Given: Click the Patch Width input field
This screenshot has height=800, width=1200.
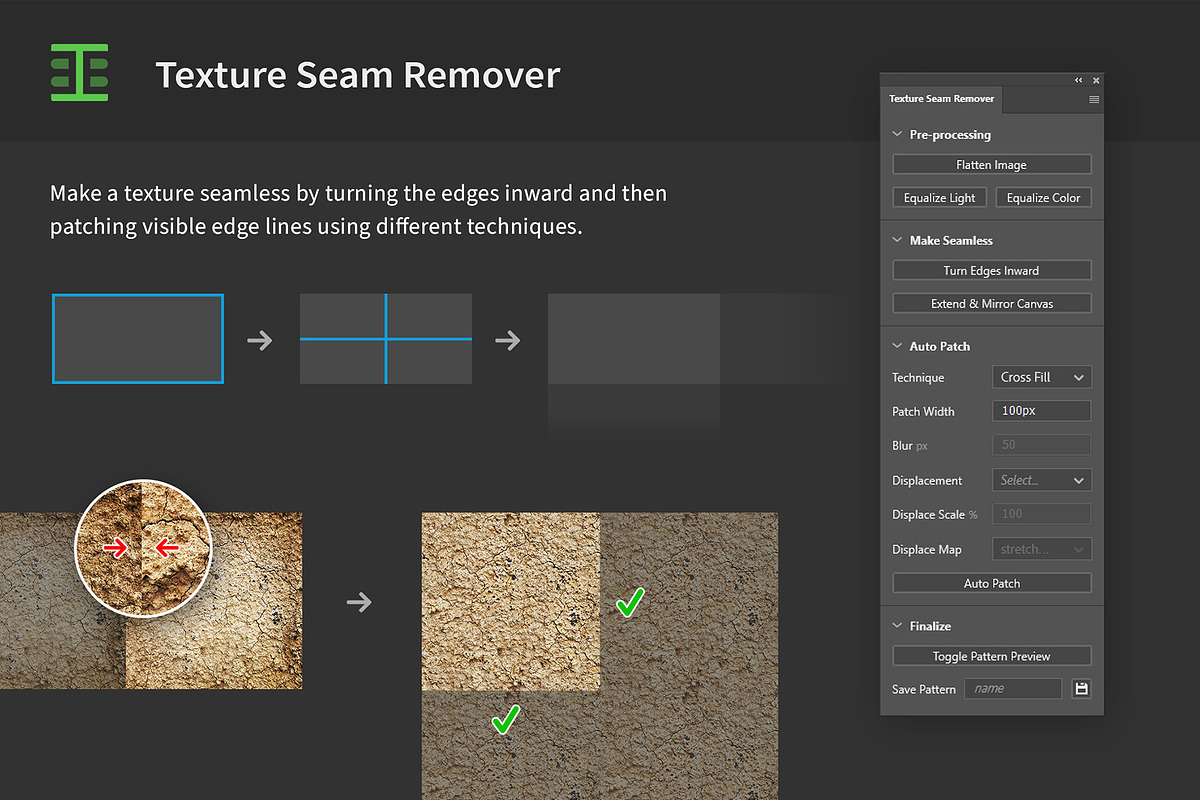Looking at the screenshot, I should 1041,410.
